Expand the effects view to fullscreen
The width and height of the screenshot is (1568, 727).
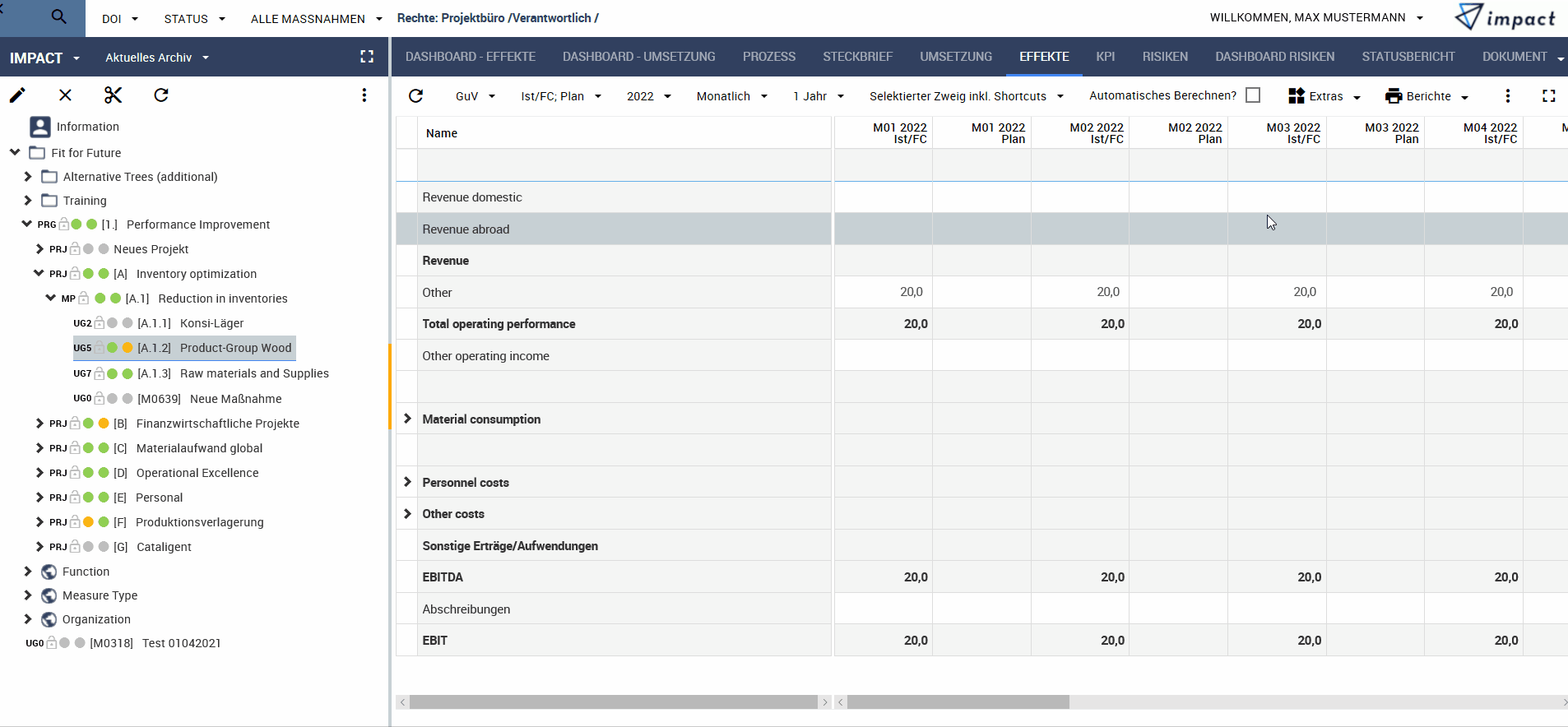tap(1548, 96)
